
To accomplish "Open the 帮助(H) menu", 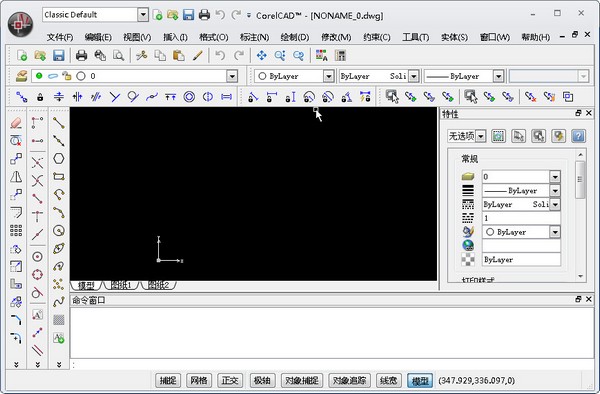I will click(x=536, y=37).
